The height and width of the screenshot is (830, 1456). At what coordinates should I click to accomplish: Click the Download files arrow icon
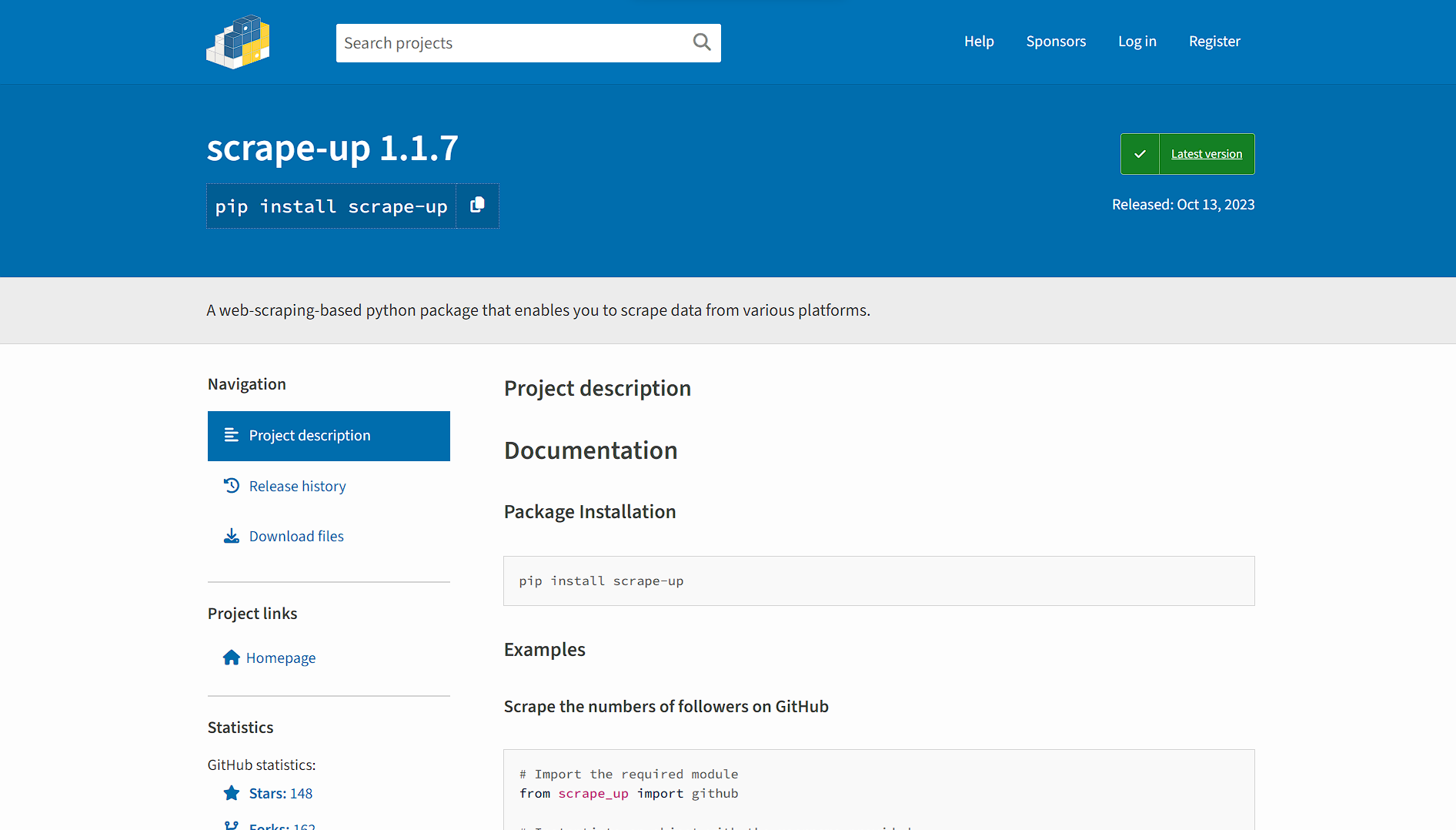[231, 536]
